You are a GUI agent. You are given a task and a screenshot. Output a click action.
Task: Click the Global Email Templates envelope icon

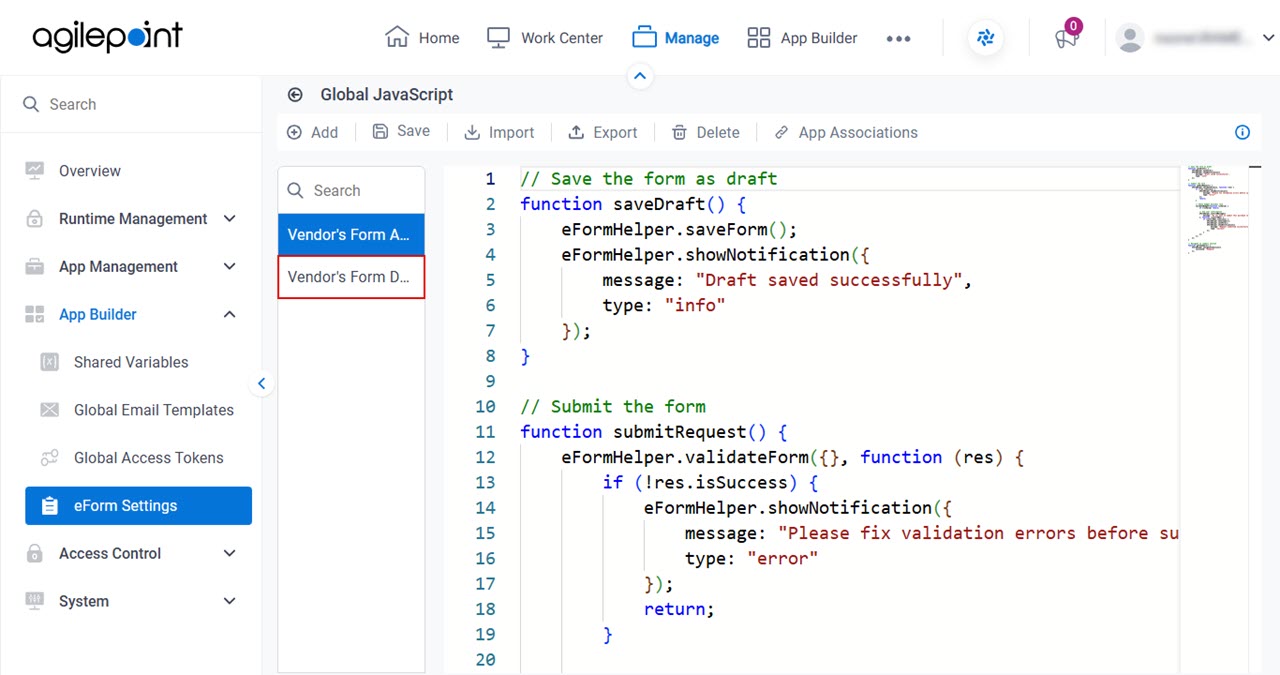(x=49, y=410)
